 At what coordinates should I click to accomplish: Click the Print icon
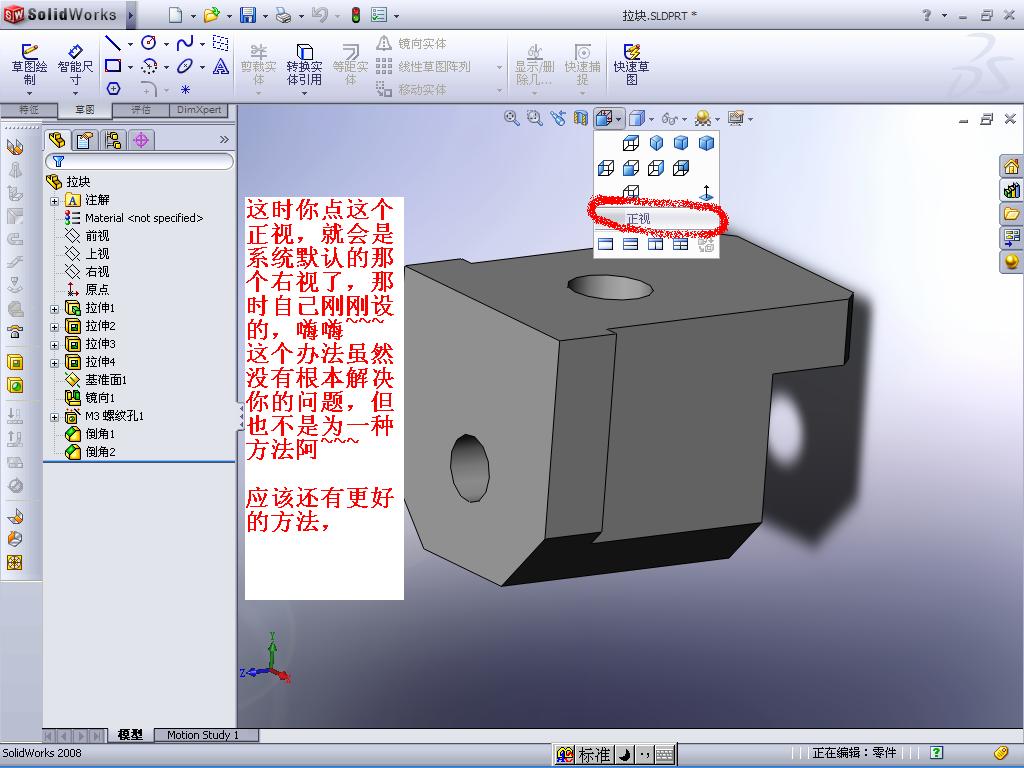(x=283, y=15)
